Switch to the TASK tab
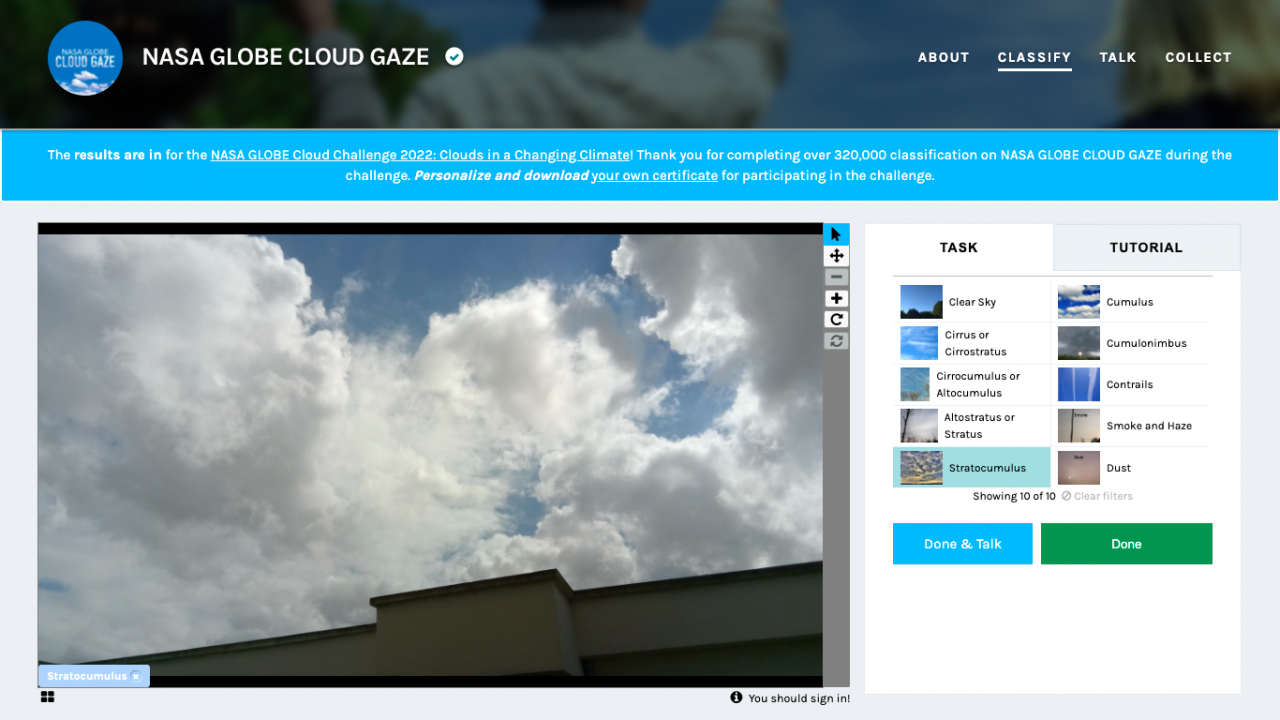 959,247
